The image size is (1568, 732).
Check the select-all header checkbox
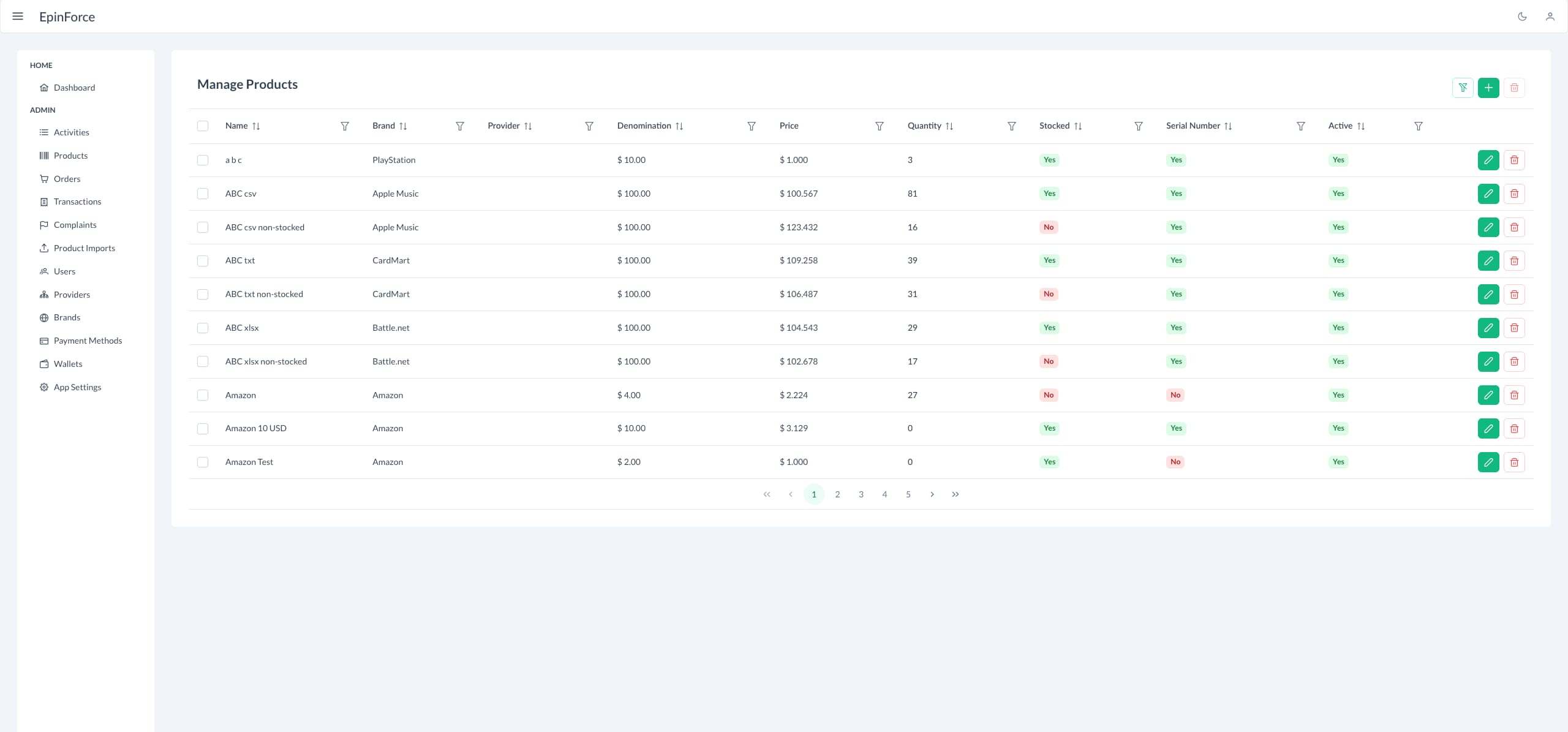coord(203,126)
